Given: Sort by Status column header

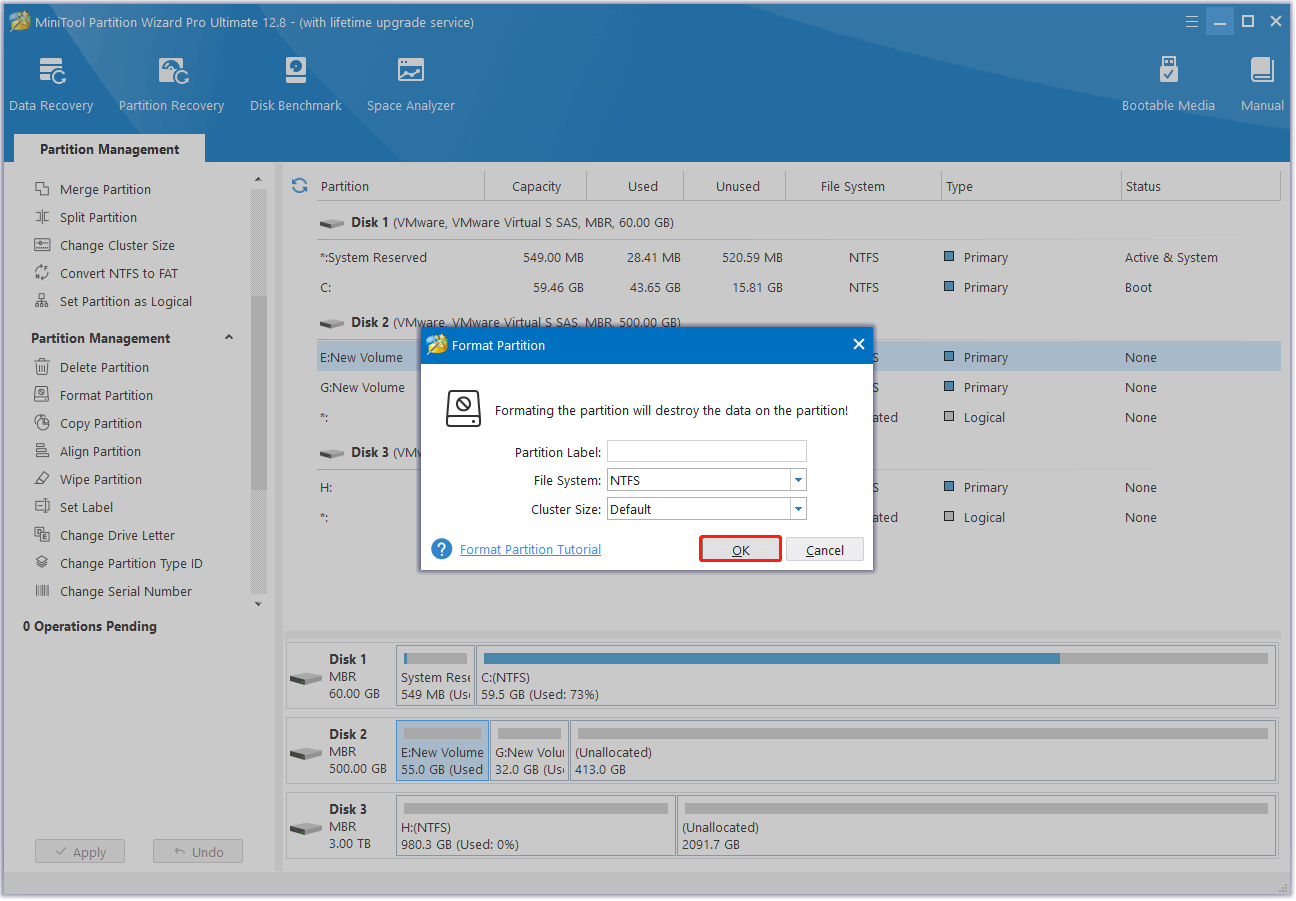Looking at the screenshot, I should (1200, 186).
